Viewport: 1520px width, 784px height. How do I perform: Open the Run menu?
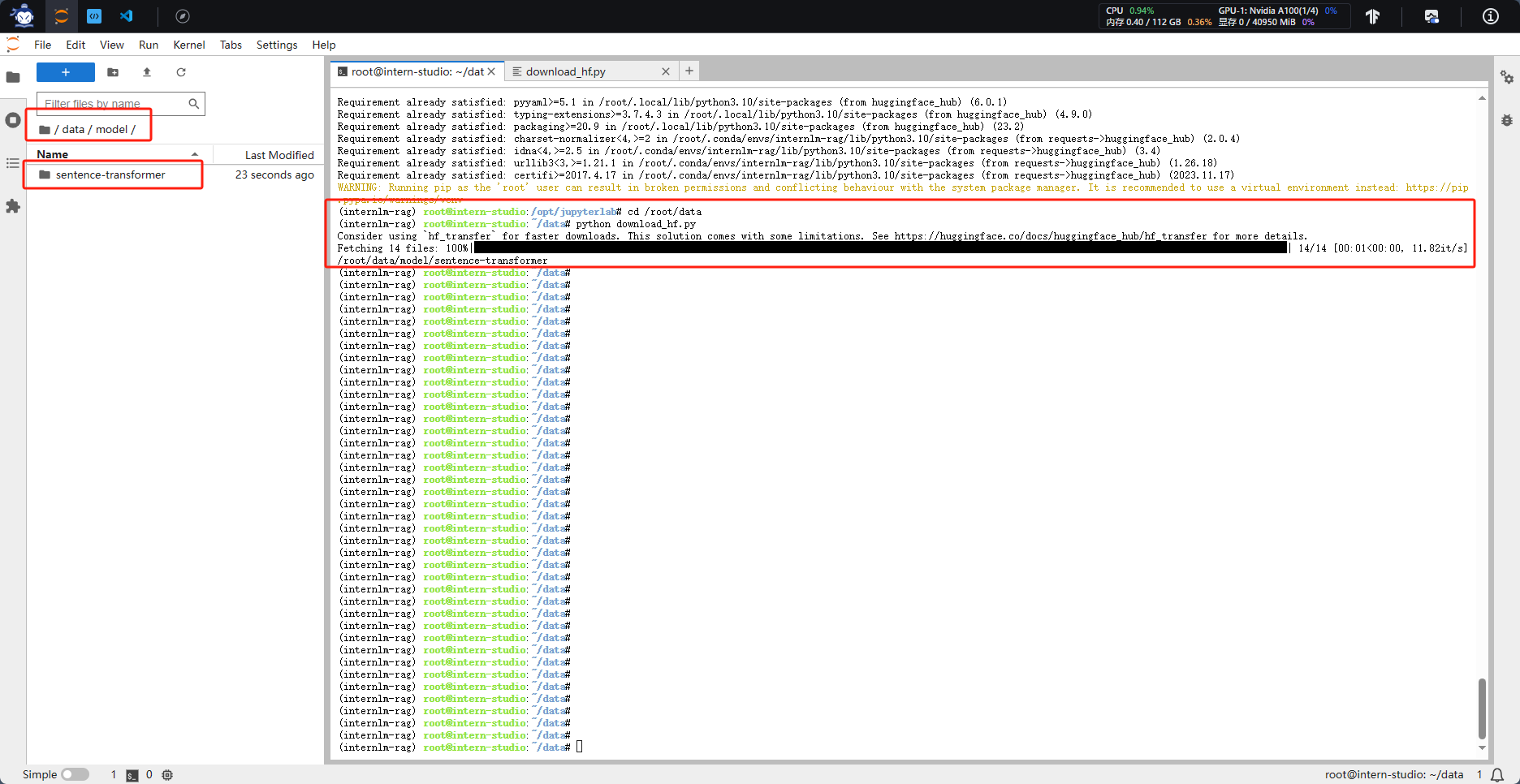pos(149,45)
